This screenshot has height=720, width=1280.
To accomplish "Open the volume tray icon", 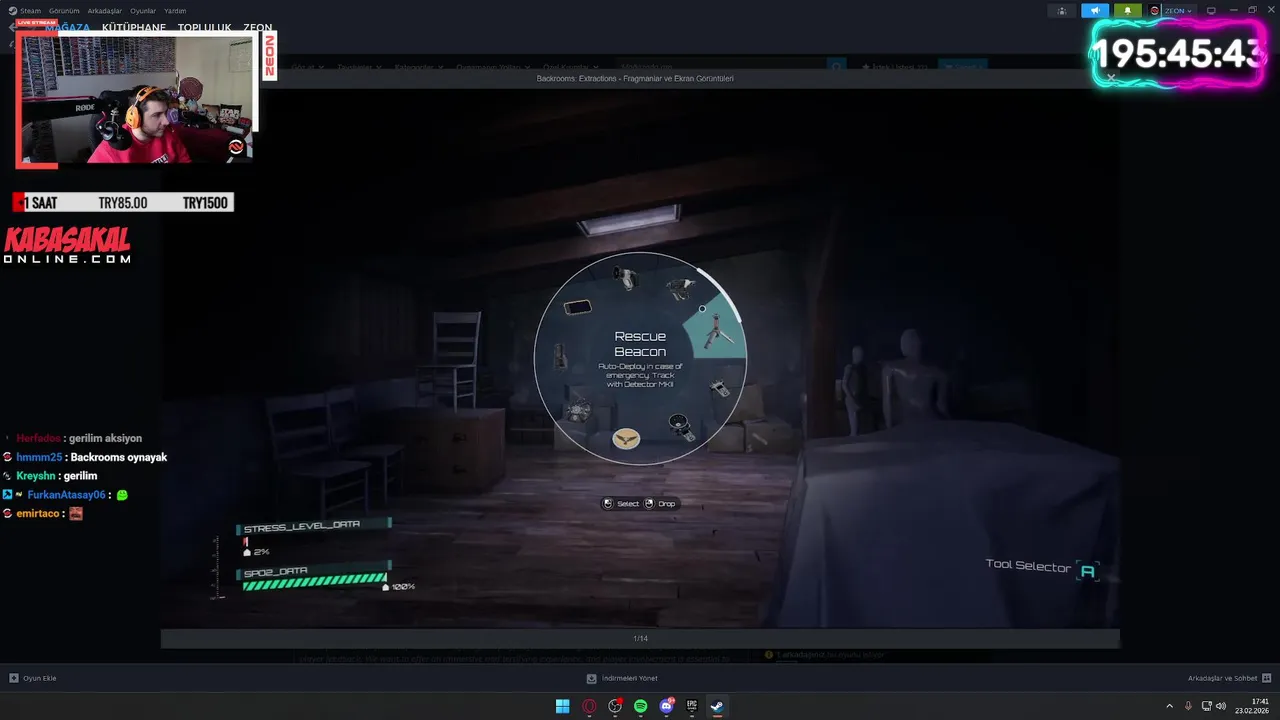I will (1221, 706).
